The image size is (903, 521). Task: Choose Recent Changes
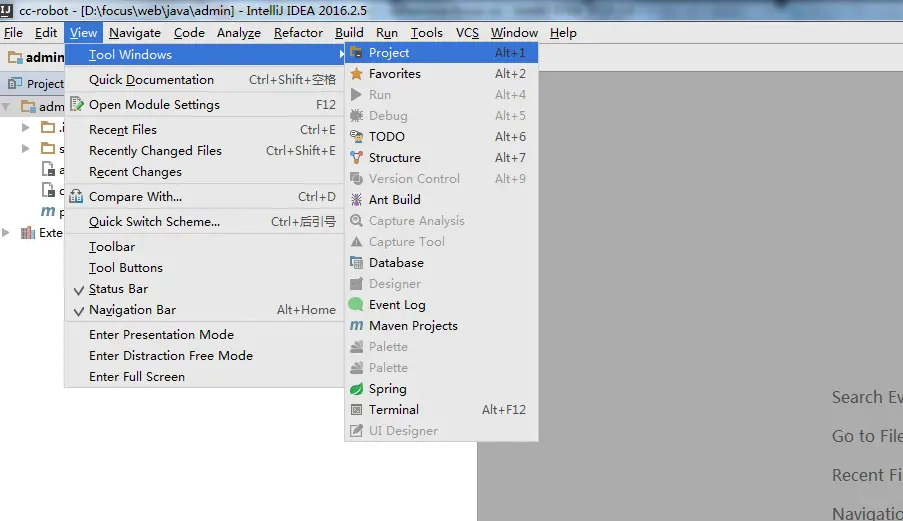point(204,172)
